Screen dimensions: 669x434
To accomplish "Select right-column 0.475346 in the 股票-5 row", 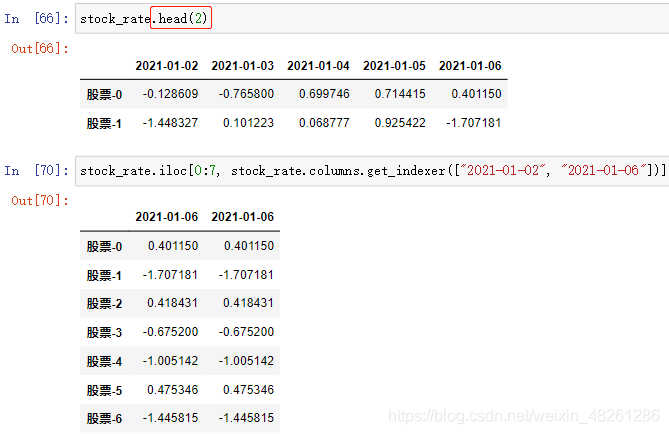I will [248, 390].
